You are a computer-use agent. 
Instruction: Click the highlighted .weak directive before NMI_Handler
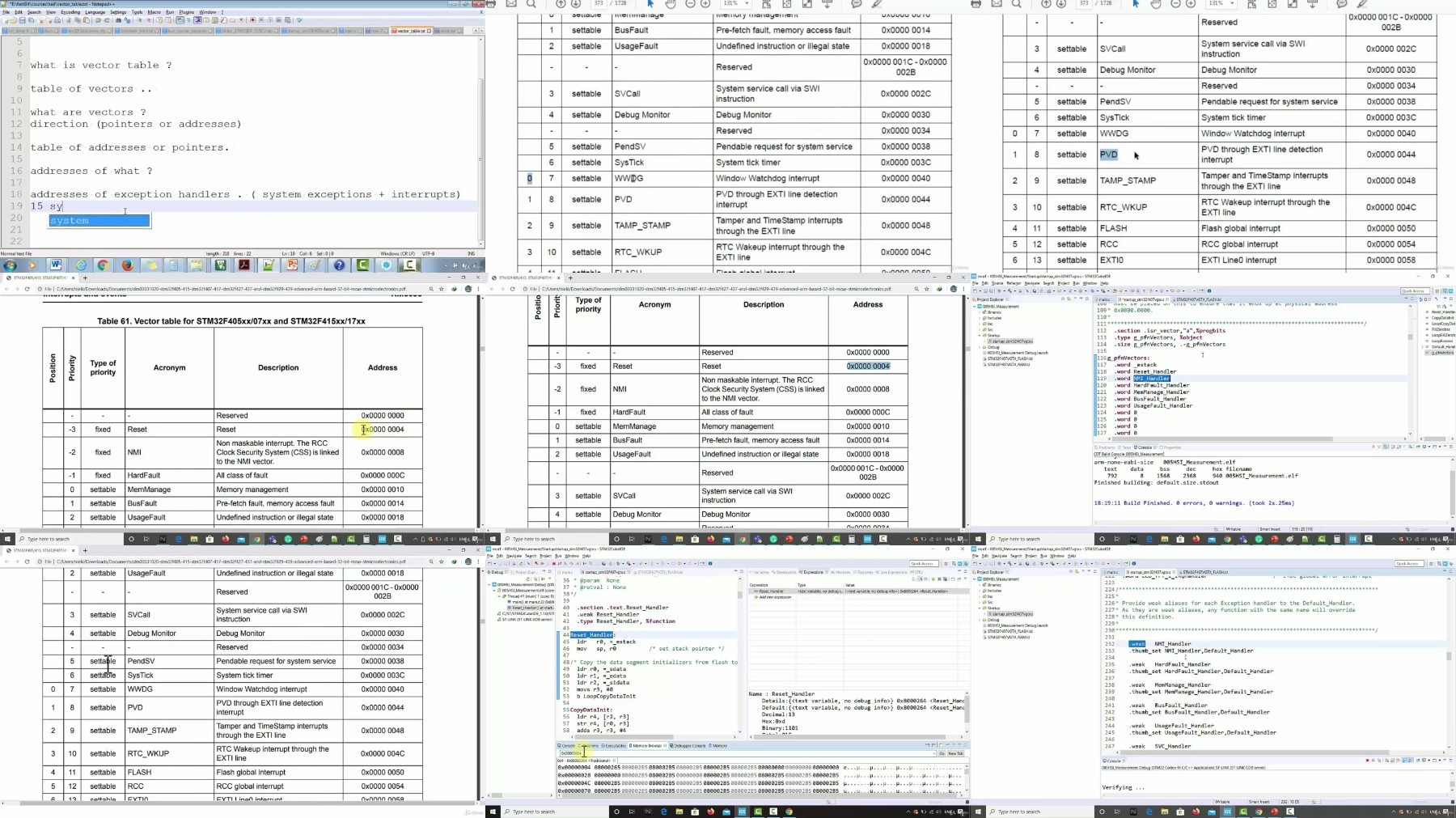coord(1137,644)
